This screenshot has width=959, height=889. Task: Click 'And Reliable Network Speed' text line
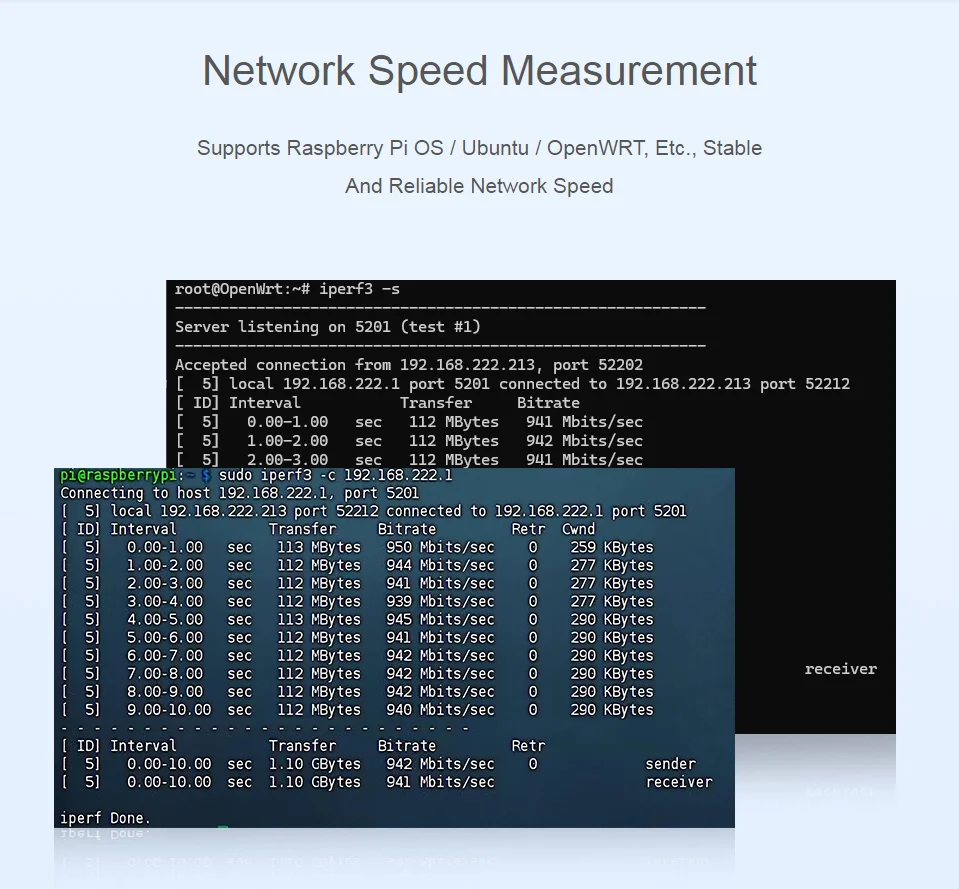tap(479, 186)
